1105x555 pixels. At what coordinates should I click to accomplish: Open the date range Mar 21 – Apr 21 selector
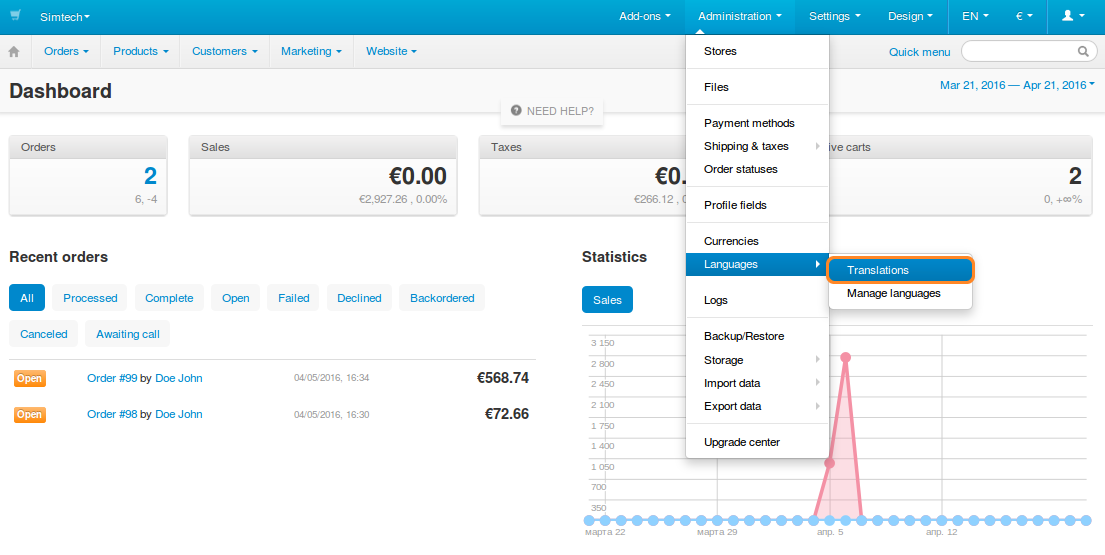pos(1017,85)
